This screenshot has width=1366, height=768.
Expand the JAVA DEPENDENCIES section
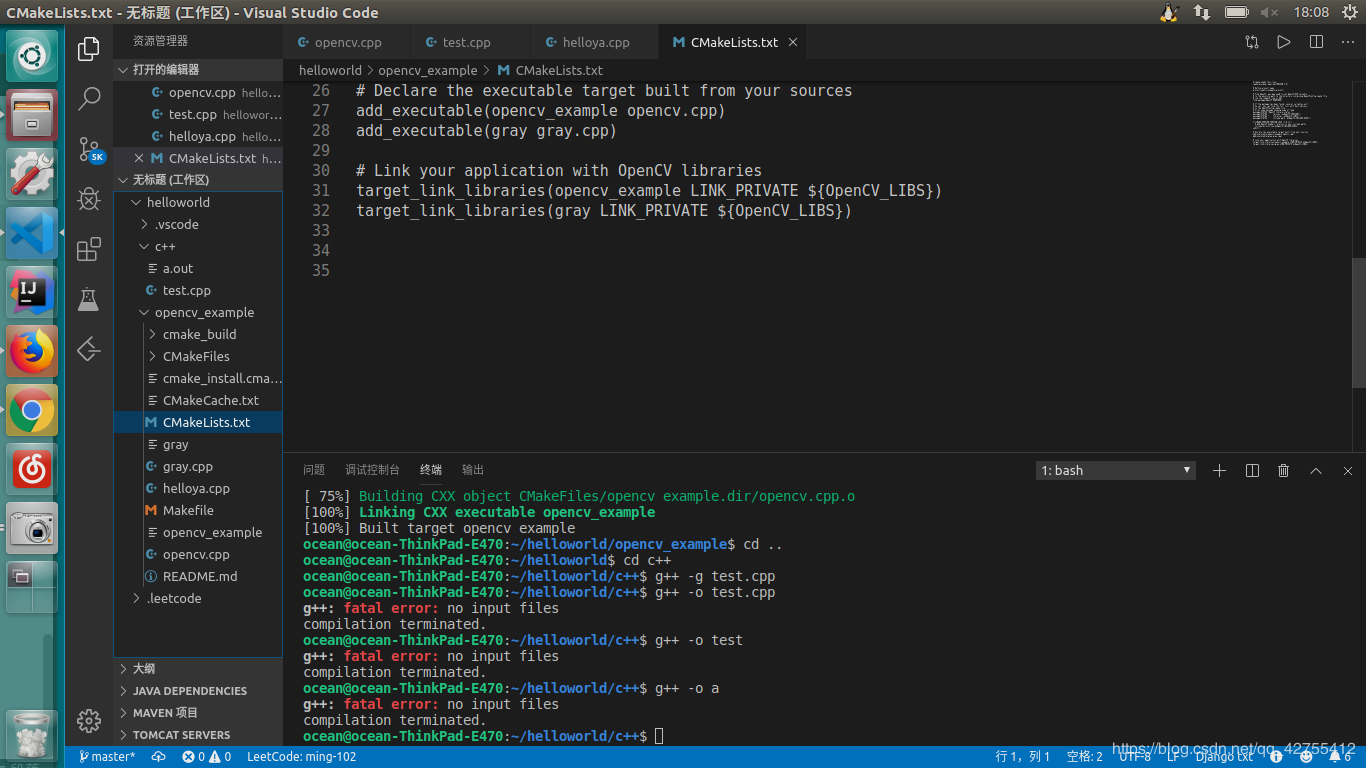(198, 691)
